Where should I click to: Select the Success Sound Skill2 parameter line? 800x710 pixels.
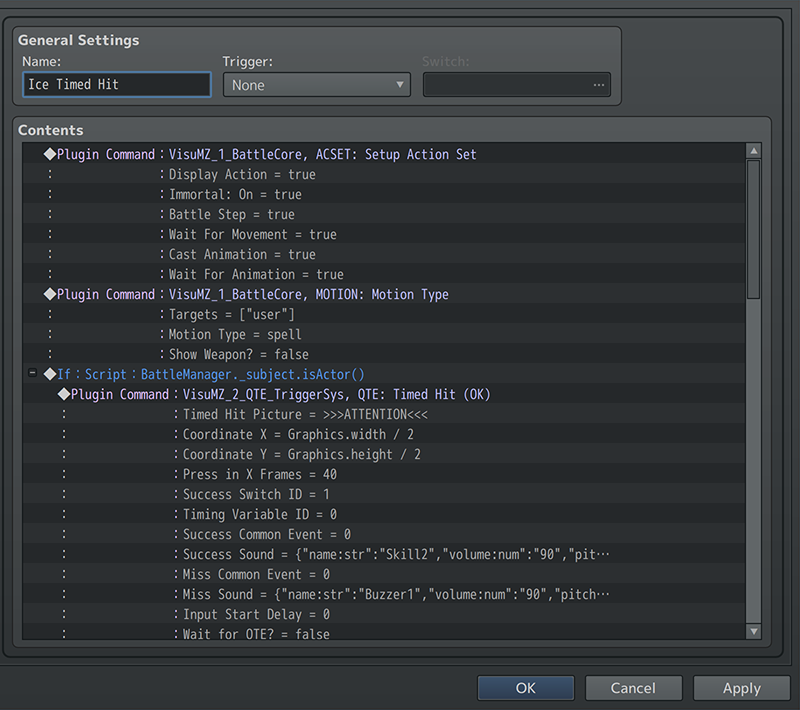pos(395,555)
